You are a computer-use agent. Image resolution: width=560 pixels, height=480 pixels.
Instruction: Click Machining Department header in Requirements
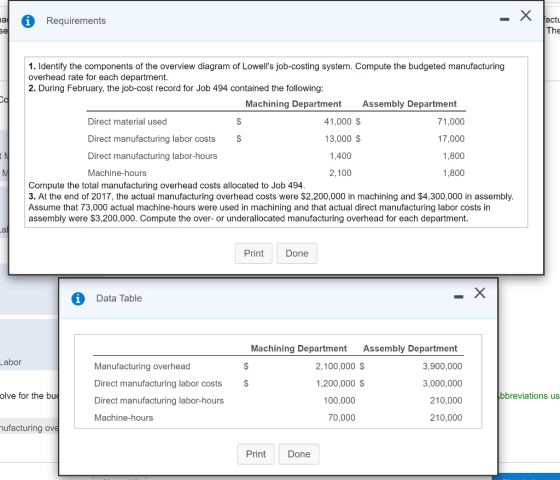click(293, 104)
